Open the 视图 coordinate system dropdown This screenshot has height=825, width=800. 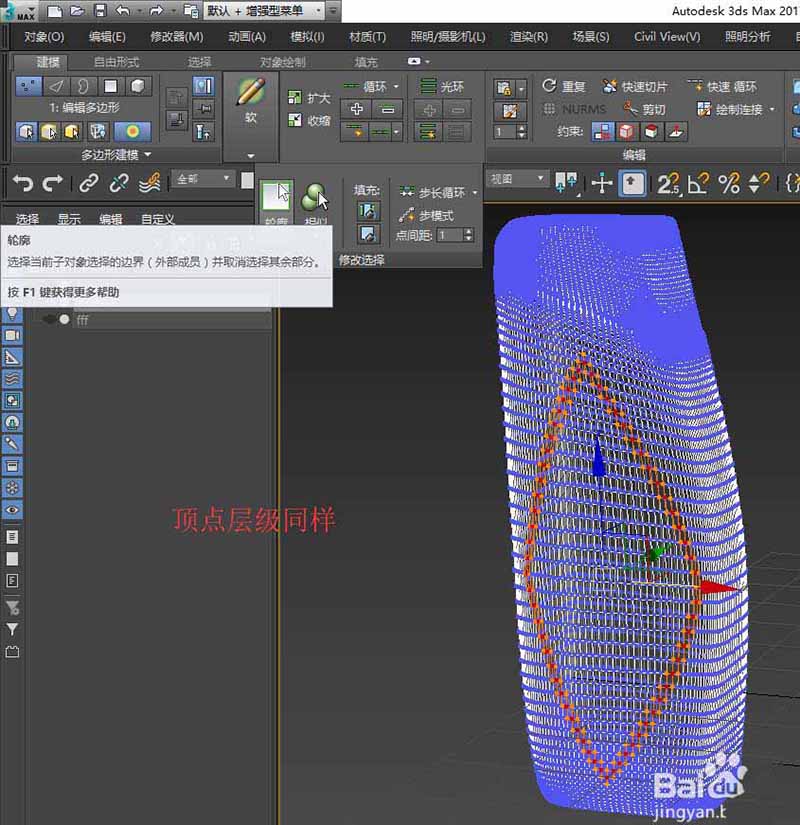coord(516,180)
